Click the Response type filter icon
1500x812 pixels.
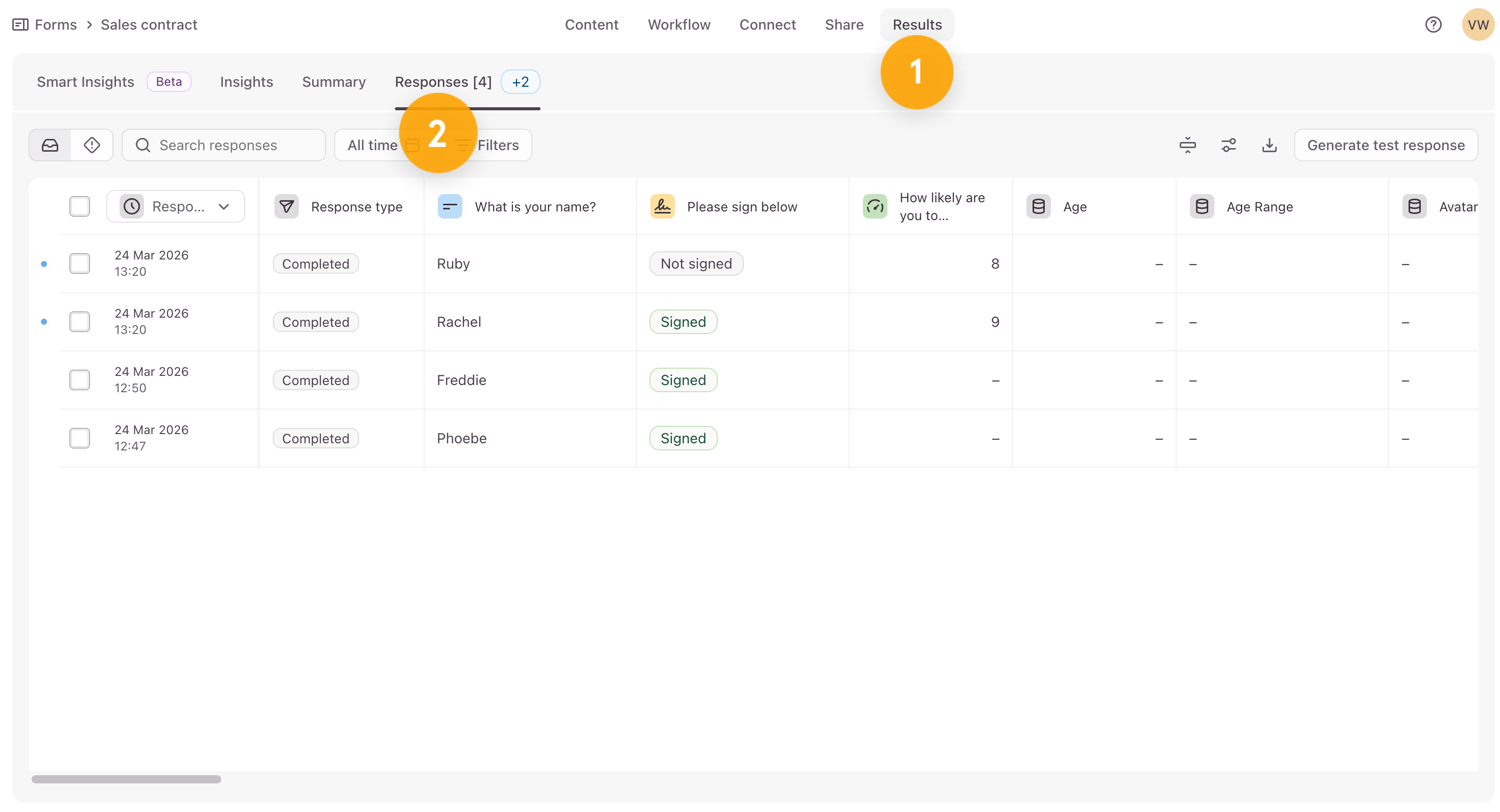coord(287,207)
